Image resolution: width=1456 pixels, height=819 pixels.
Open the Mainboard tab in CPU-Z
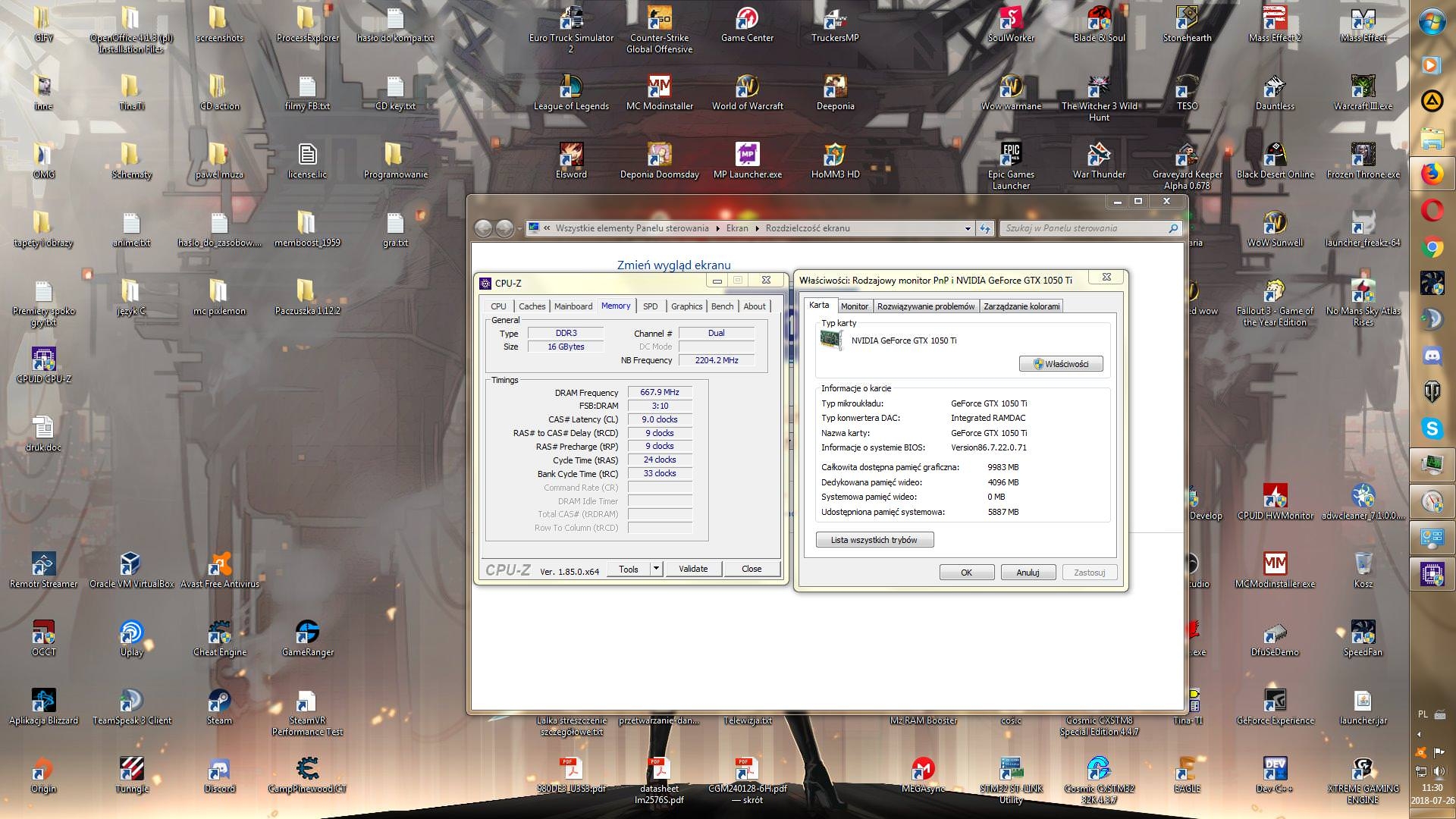pyautogui.click(x=573, y=306)
